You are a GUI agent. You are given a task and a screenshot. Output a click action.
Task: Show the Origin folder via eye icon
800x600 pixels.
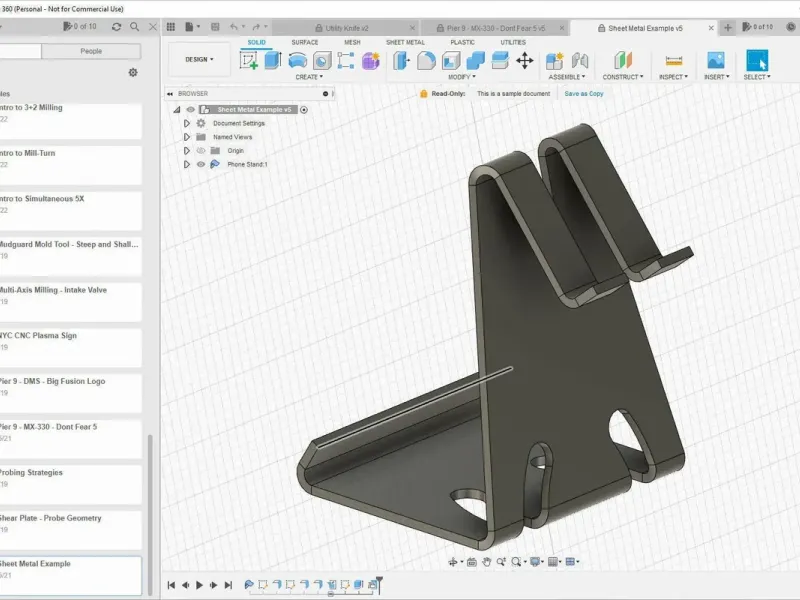pyautogui.click(x=200, y=150)
